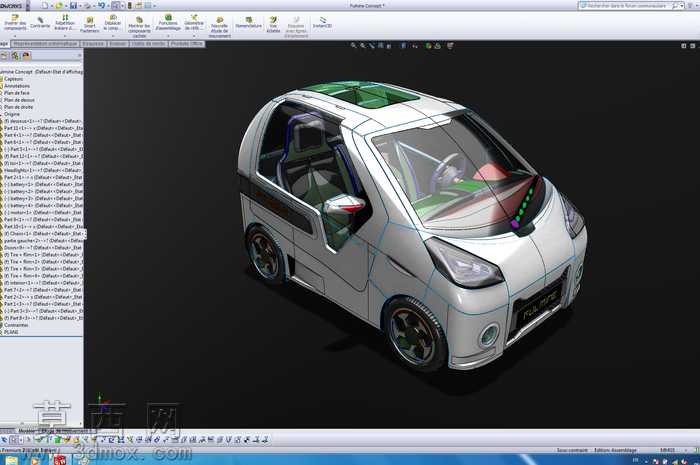700x465 pixels.
Task: Open the ConfigurationManager tab icon
Action: click(x=26, y=56)
